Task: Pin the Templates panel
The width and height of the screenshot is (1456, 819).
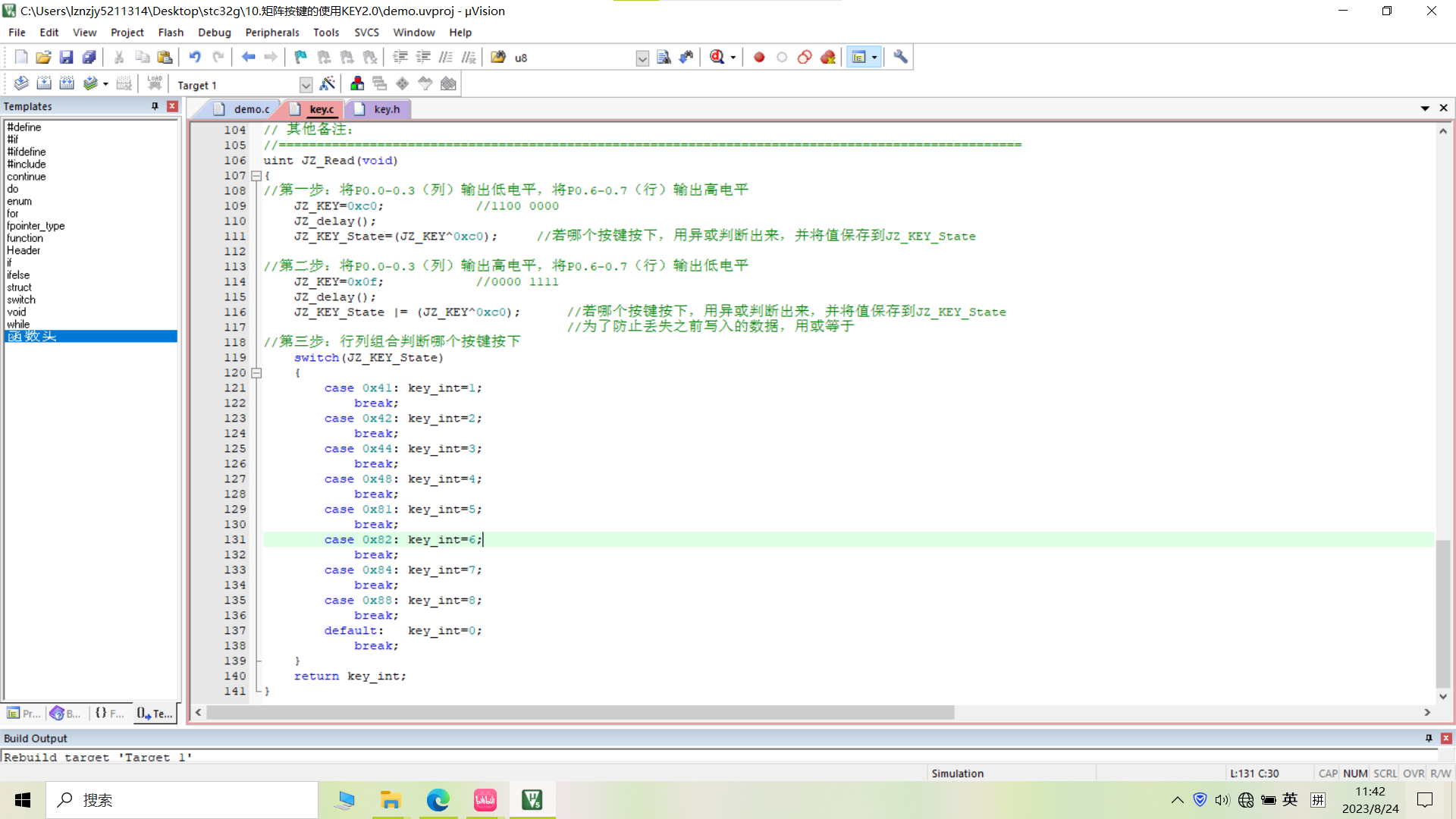Action: click(x=155, y=106)
